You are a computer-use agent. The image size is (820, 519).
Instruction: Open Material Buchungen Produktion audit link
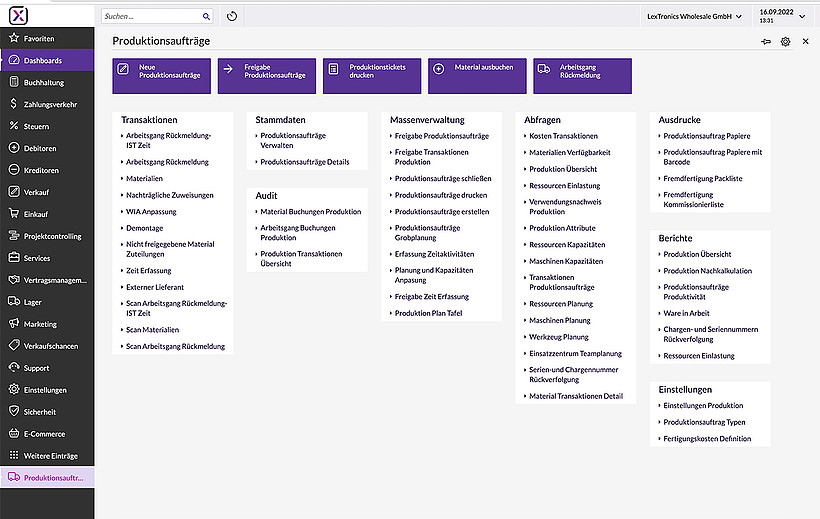(311, 212)
